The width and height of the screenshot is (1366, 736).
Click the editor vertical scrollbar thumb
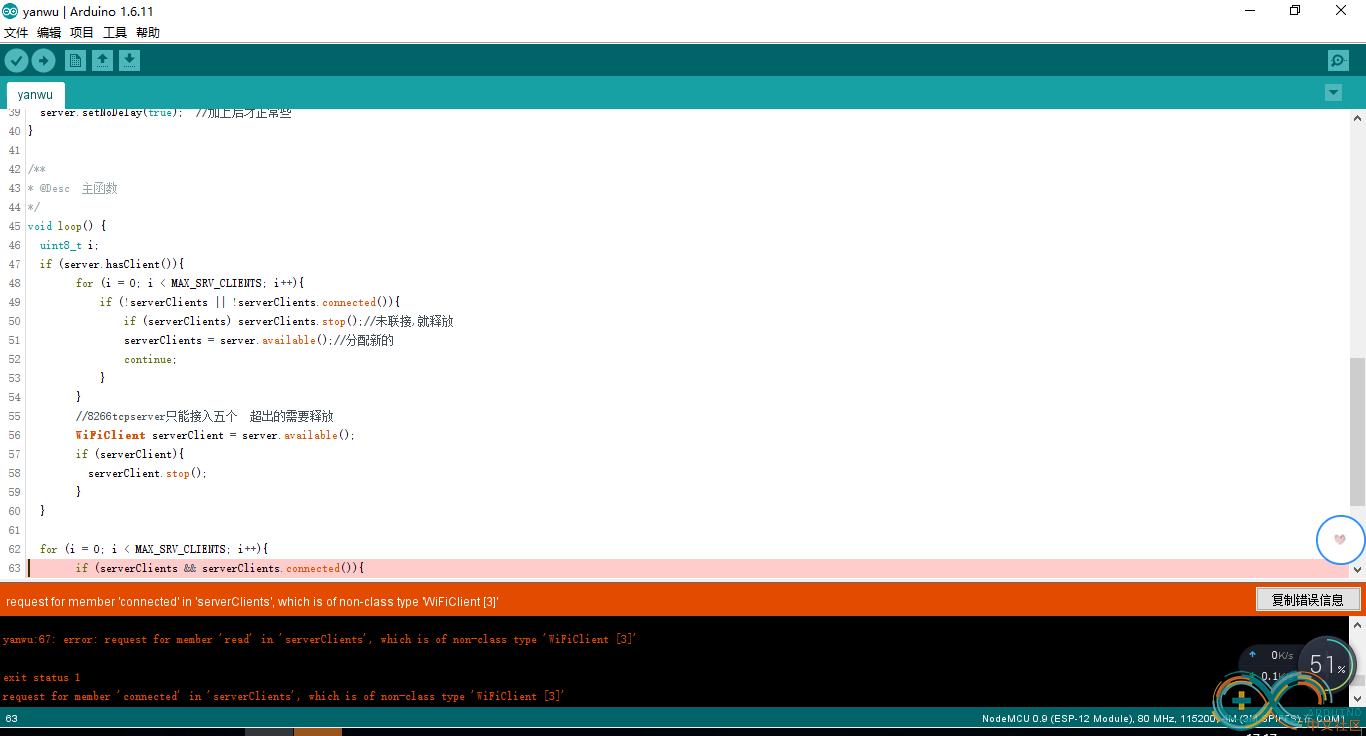(x=1357, y=432)
